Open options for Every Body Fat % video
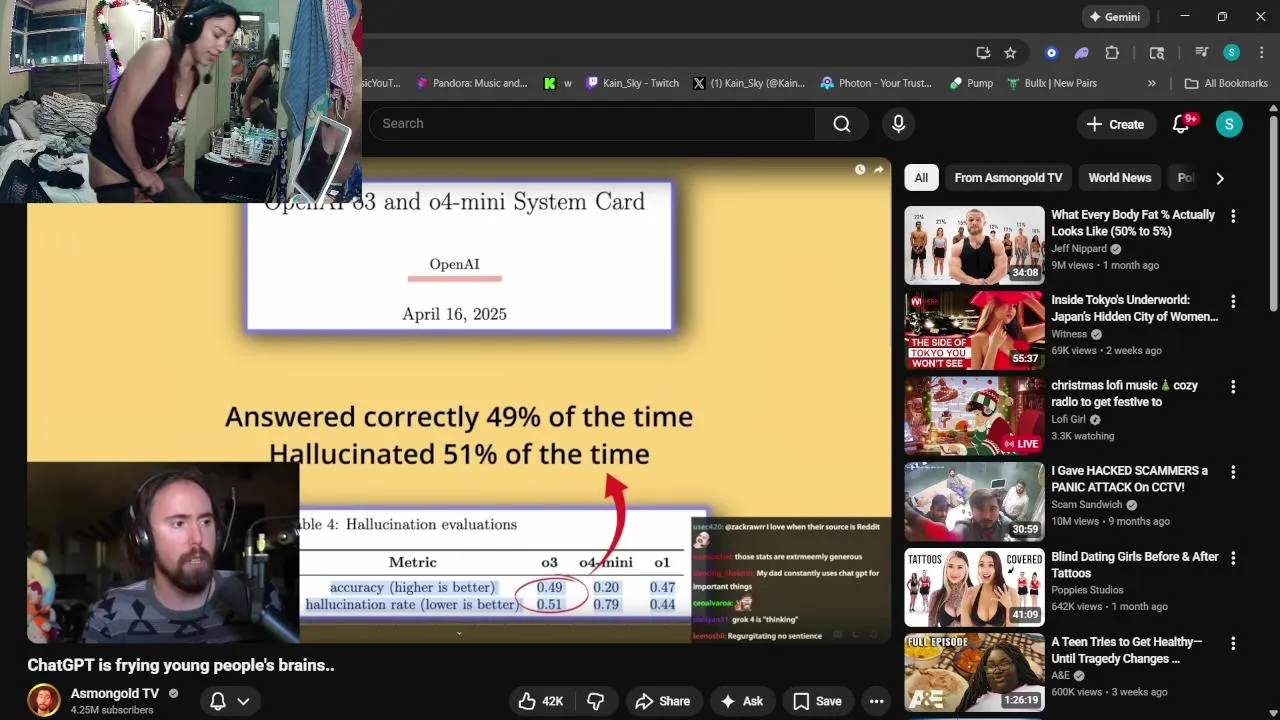 click(1233, 216)
